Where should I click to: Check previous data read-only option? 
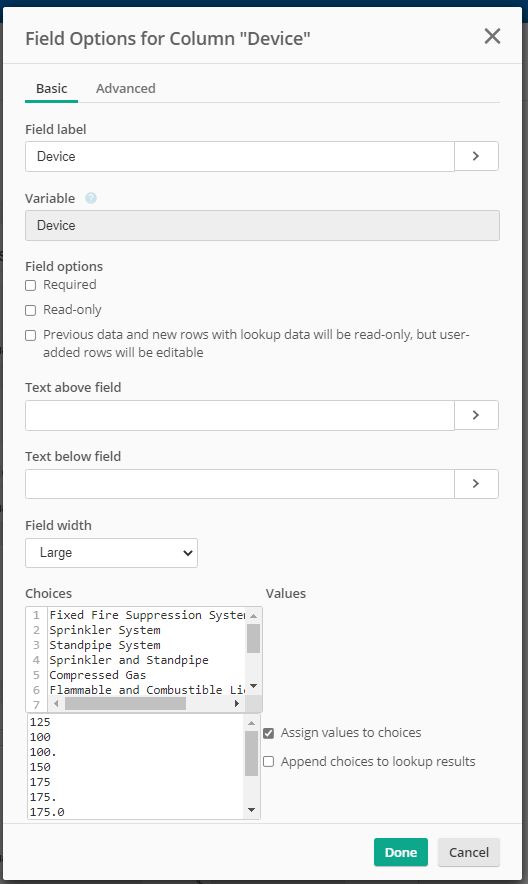click(x=30, y=335)
